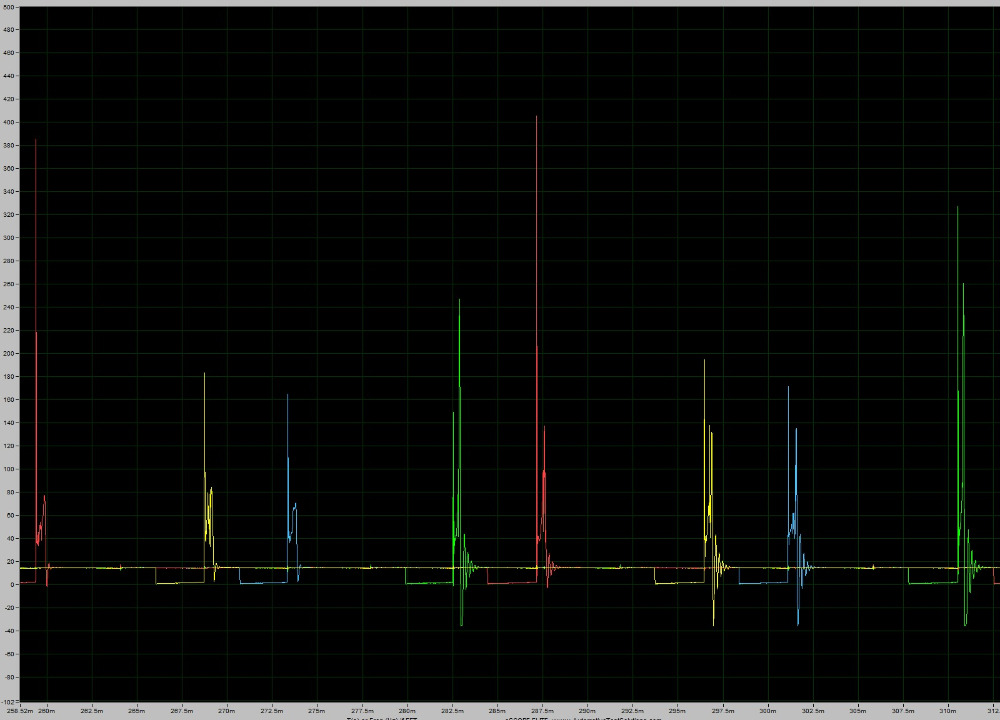Click the first red spike peak near 260m

tap(36, 140)
